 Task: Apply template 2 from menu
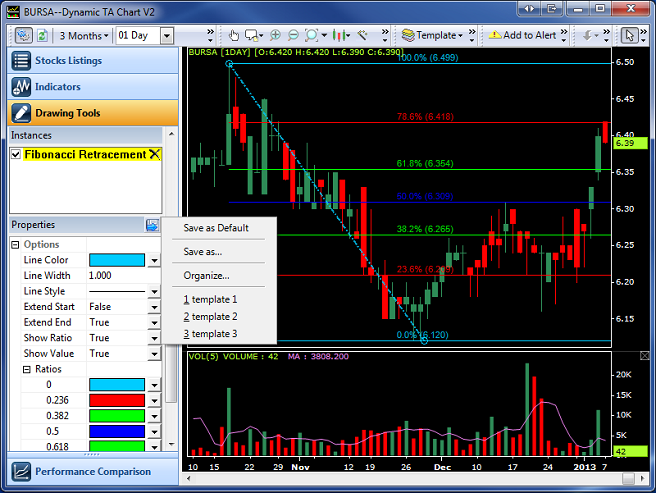point(210,317)
